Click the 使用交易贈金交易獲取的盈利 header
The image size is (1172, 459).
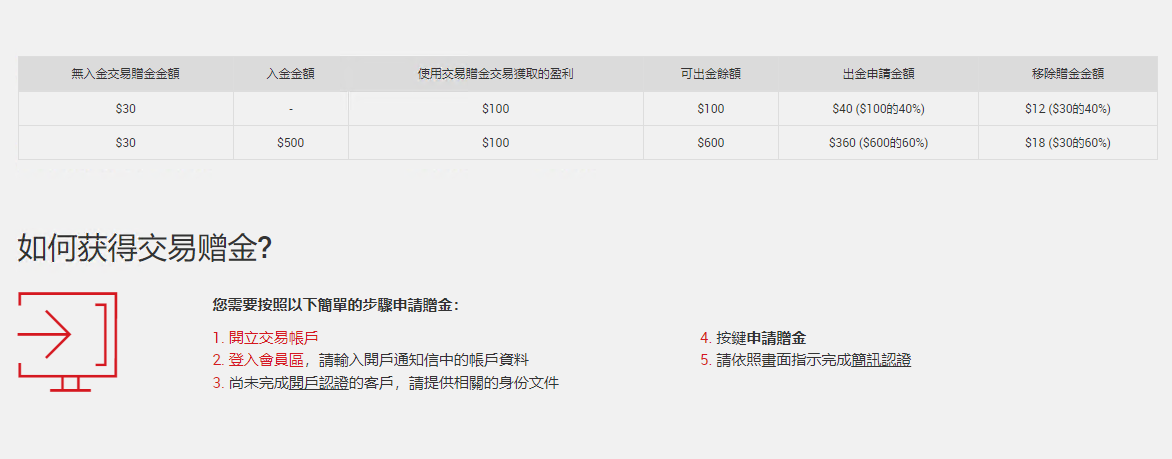click(496, 74)
